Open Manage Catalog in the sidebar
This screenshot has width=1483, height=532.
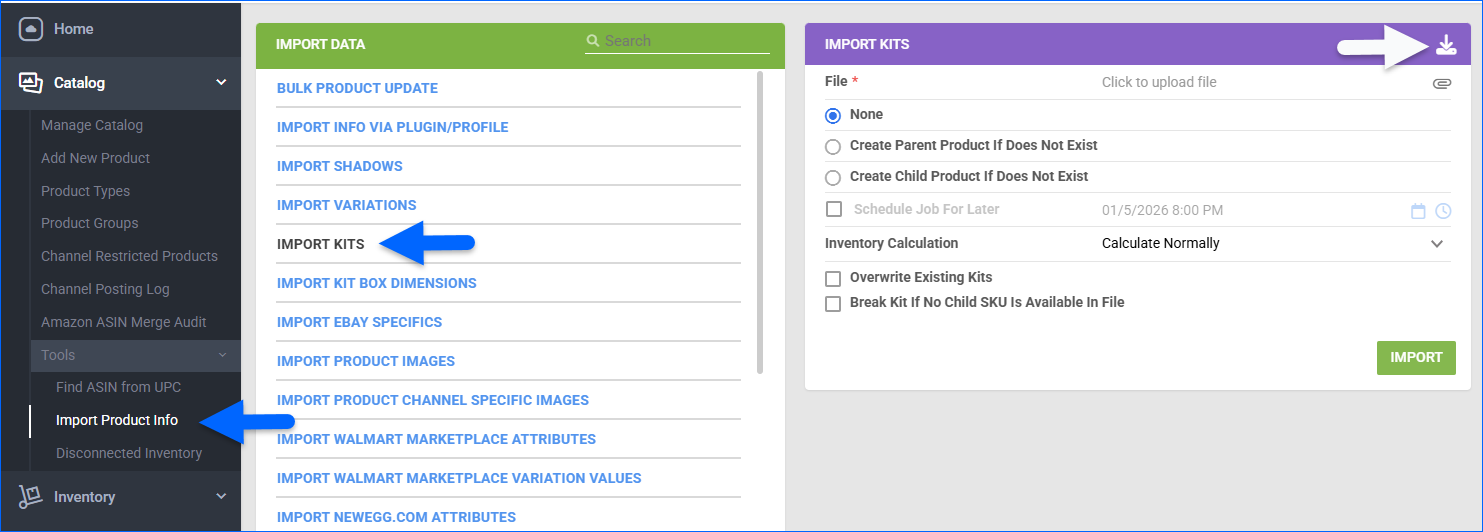point(92,125)
